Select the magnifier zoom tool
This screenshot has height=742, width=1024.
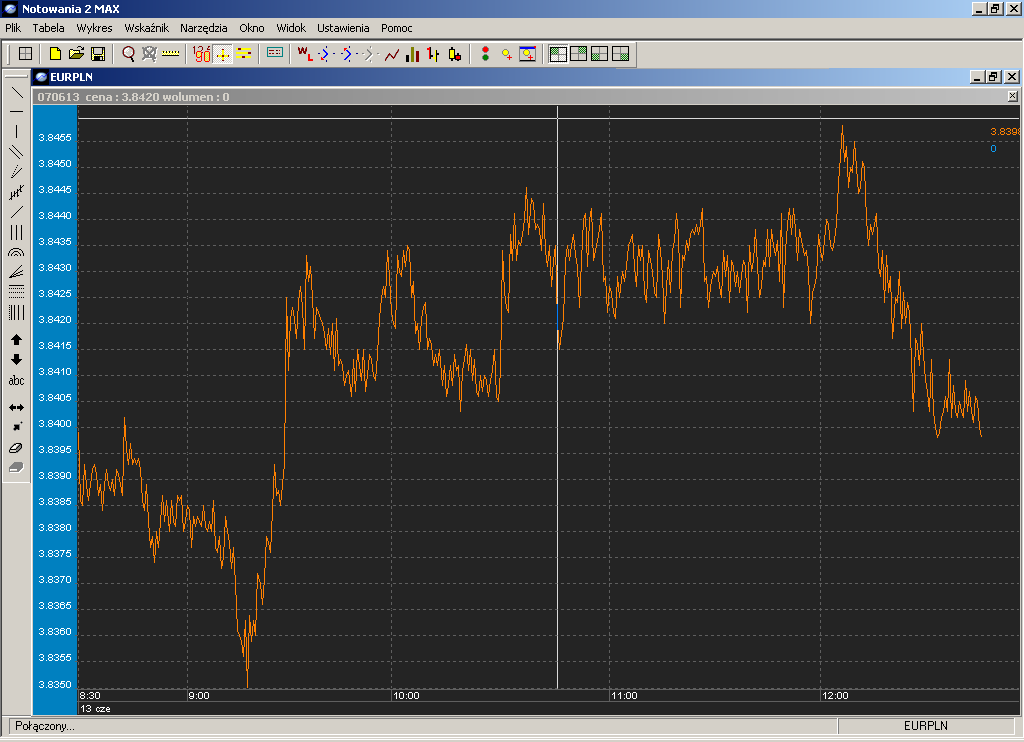[129, 54]
